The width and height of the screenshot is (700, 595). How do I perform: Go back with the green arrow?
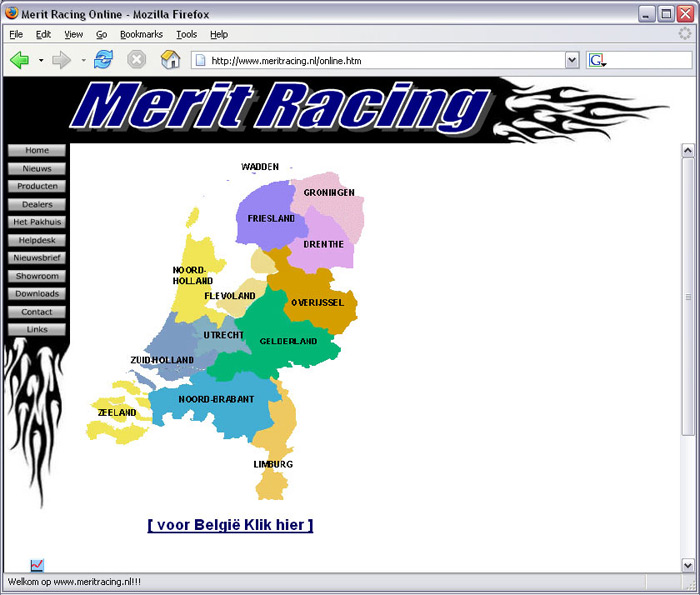[19, 60]
